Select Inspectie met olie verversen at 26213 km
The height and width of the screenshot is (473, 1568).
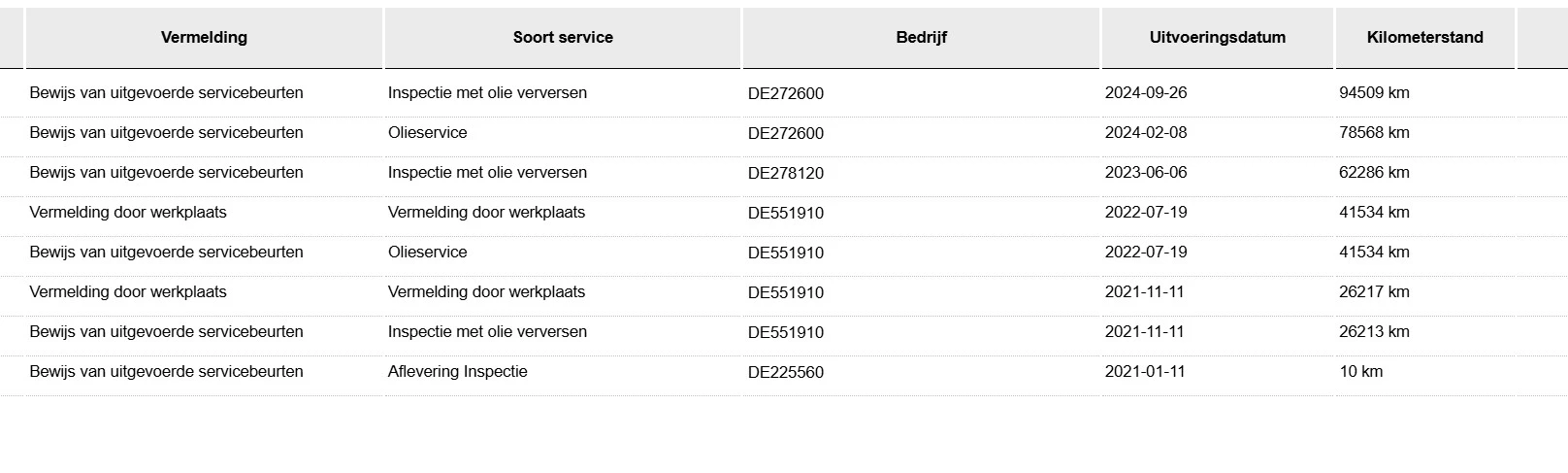487,332
